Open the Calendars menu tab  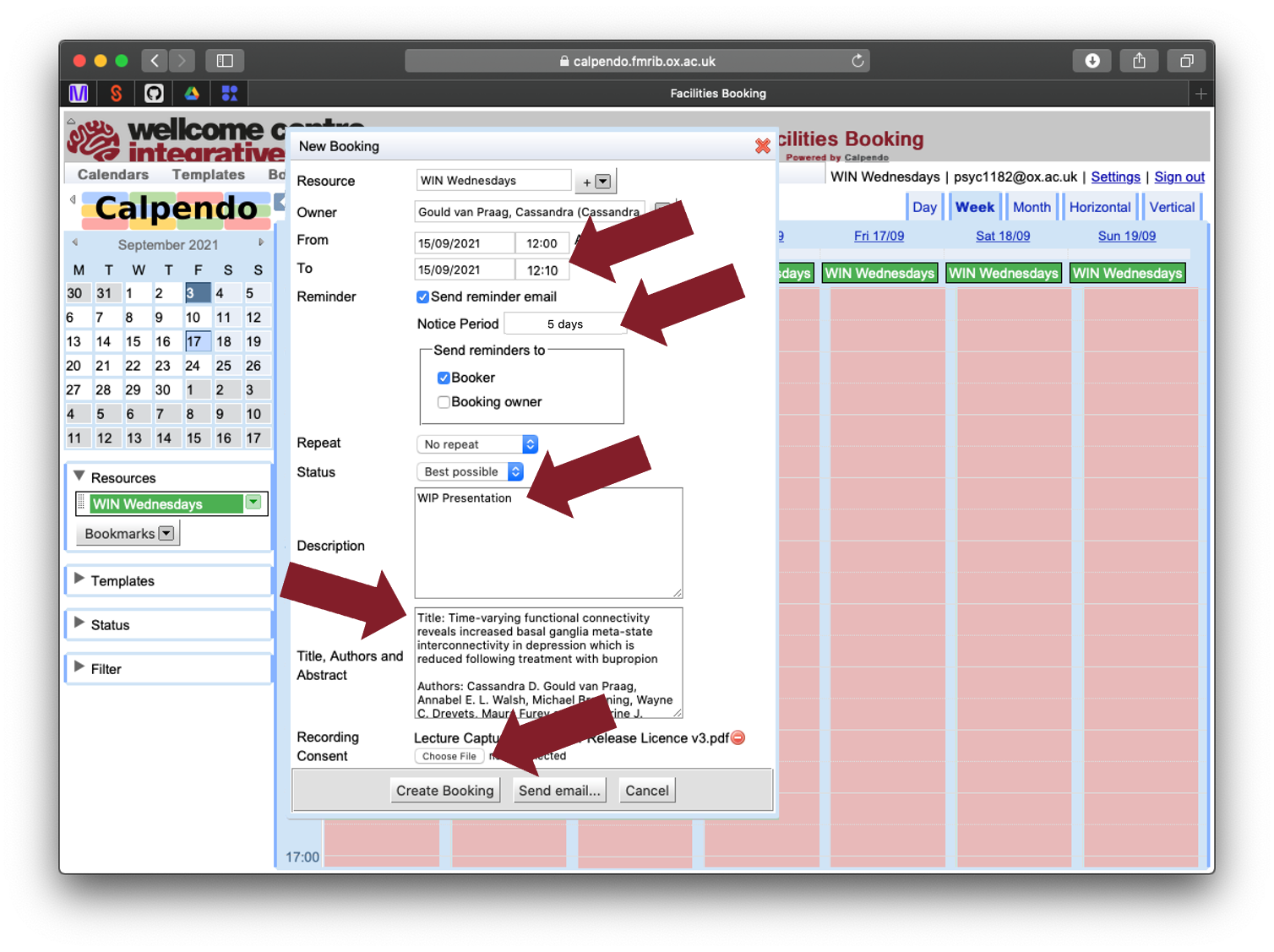pos(113,175)
